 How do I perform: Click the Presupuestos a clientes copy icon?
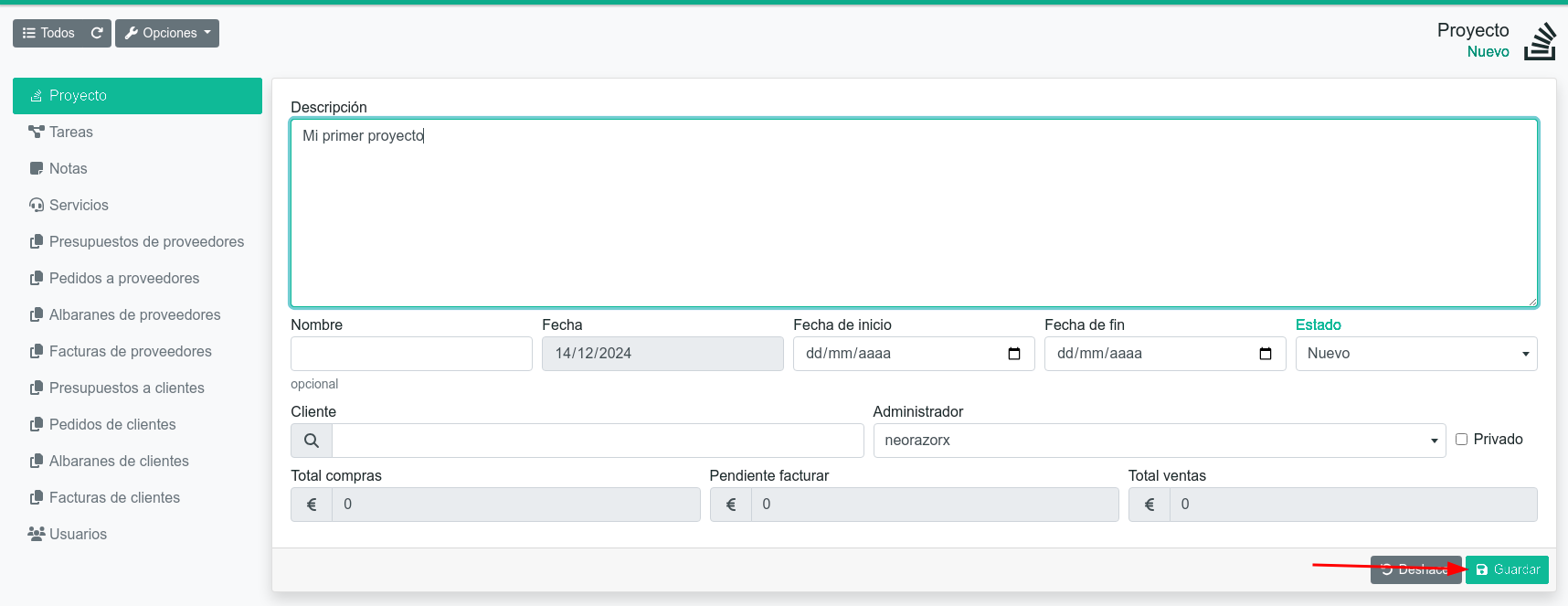[x=37, y=388]
